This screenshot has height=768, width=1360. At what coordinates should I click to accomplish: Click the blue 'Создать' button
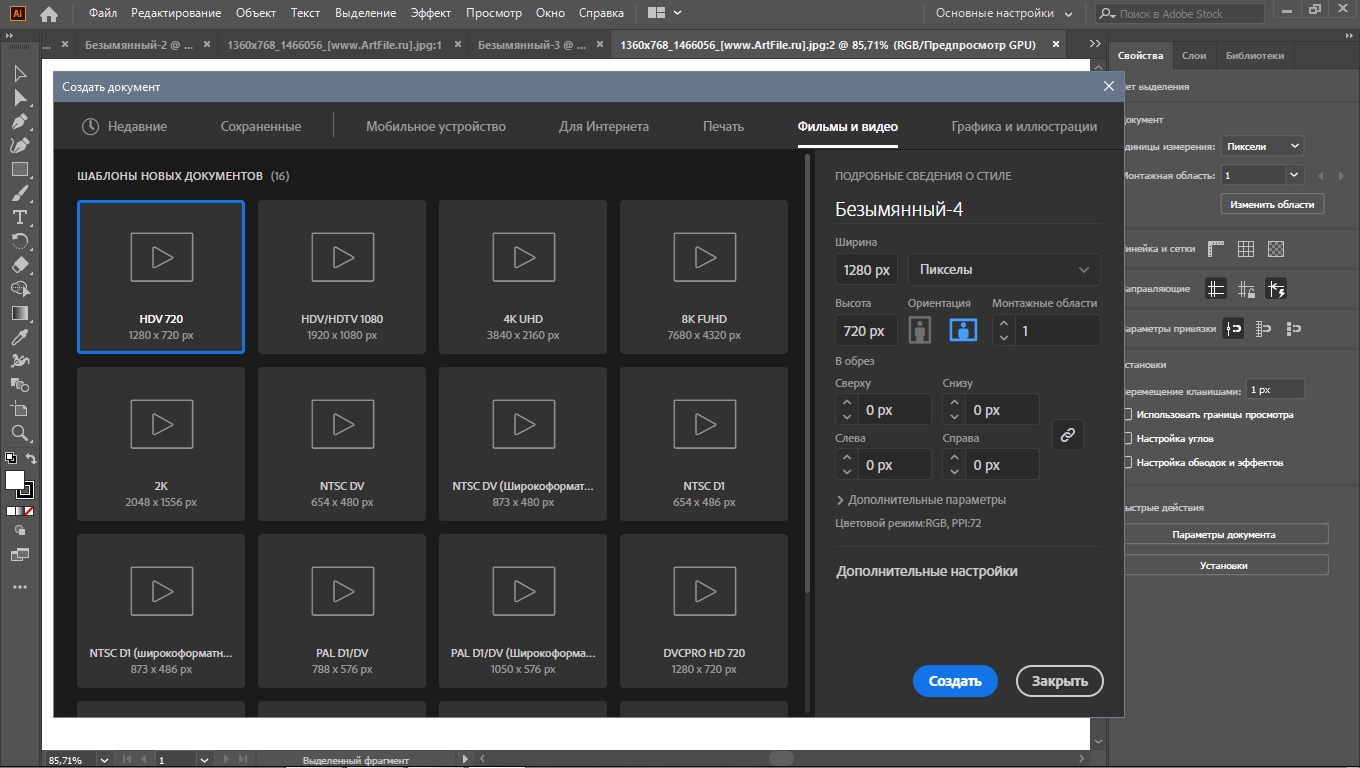coord(955,681)
